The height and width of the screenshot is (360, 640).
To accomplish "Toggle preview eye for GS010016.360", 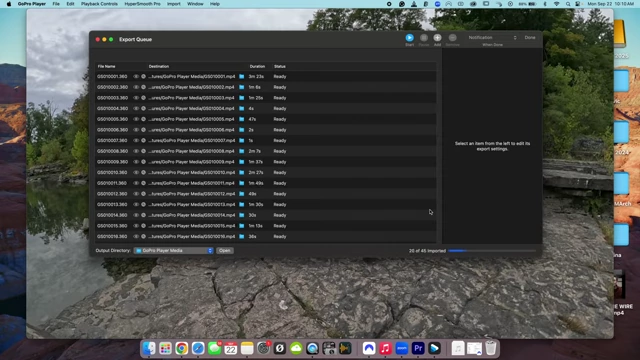I will pyautogui.click(x=136, y=236).
